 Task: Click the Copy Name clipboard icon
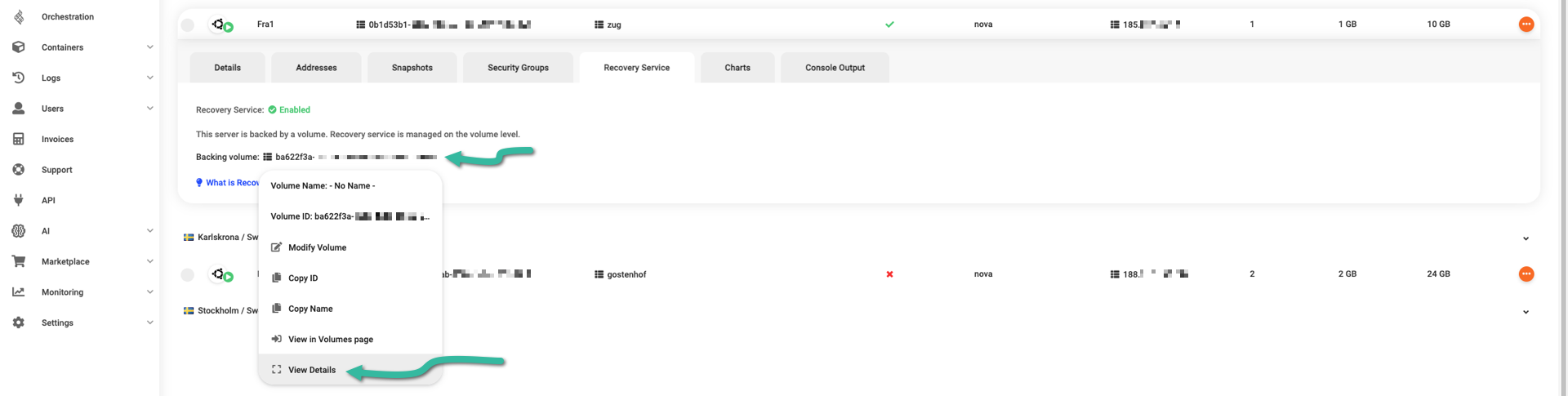pos(276,309)
